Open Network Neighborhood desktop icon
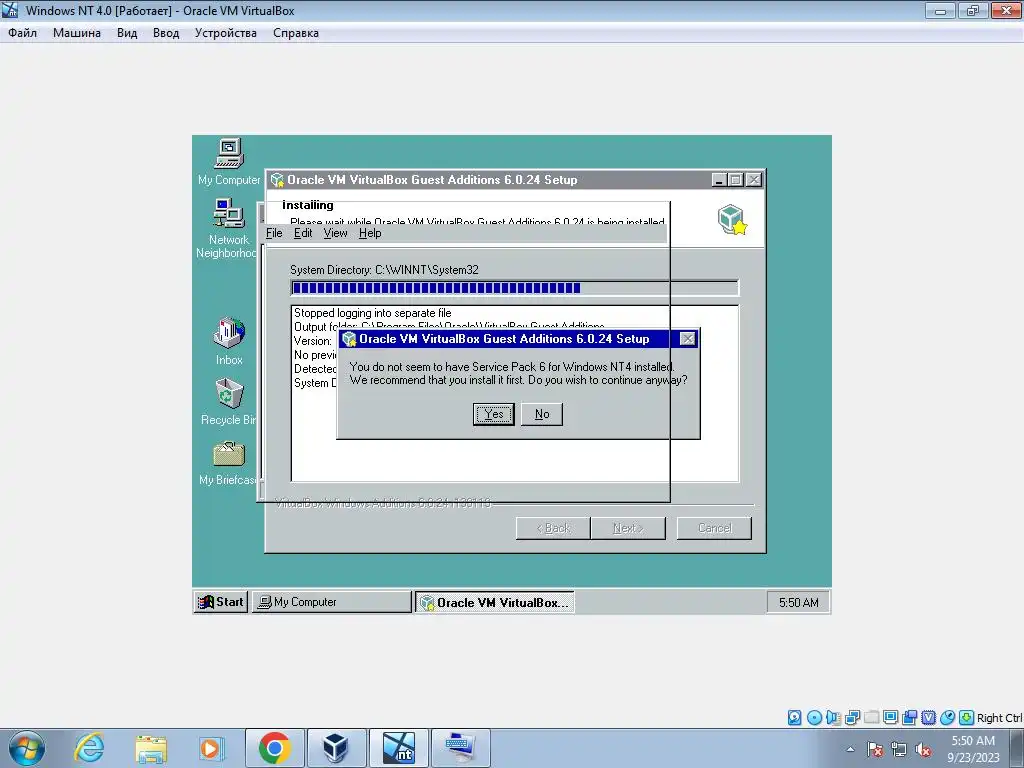1024x768 pixels. (x=227, y=228)
